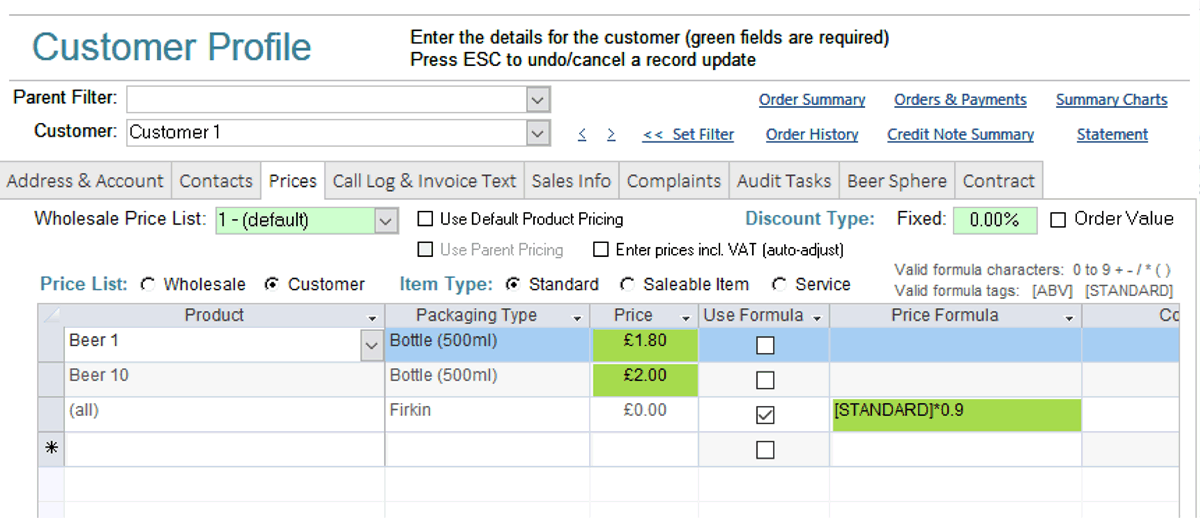The height and width of the screenshot is (518, 1200).
Task: Open Product column header filter arrow
Action: coord(373,316)
